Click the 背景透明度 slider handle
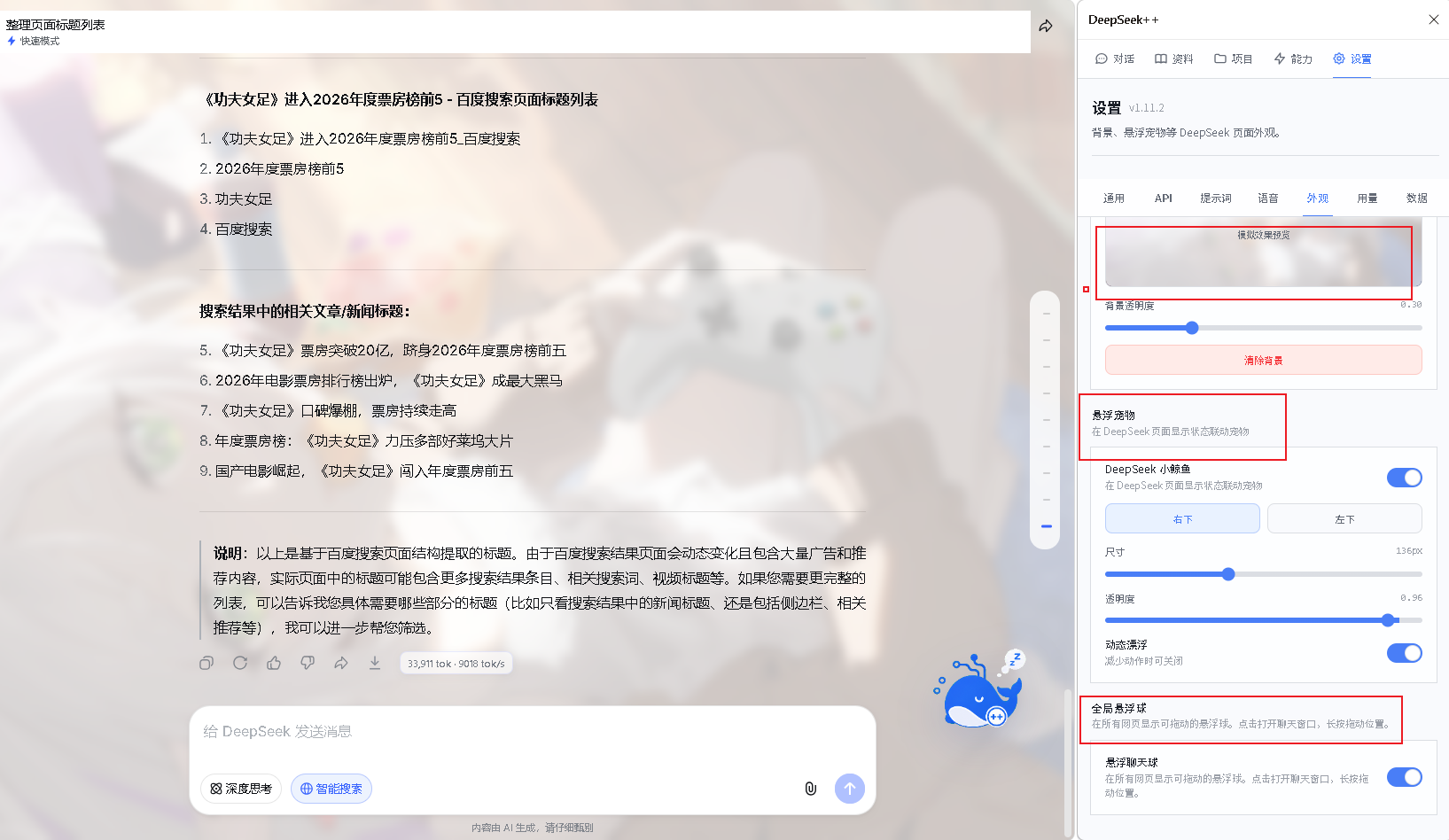 (1192, 328)
